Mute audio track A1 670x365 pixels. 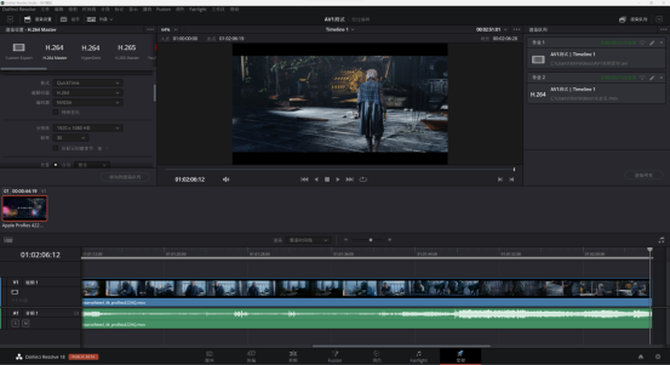pos(26,324)
